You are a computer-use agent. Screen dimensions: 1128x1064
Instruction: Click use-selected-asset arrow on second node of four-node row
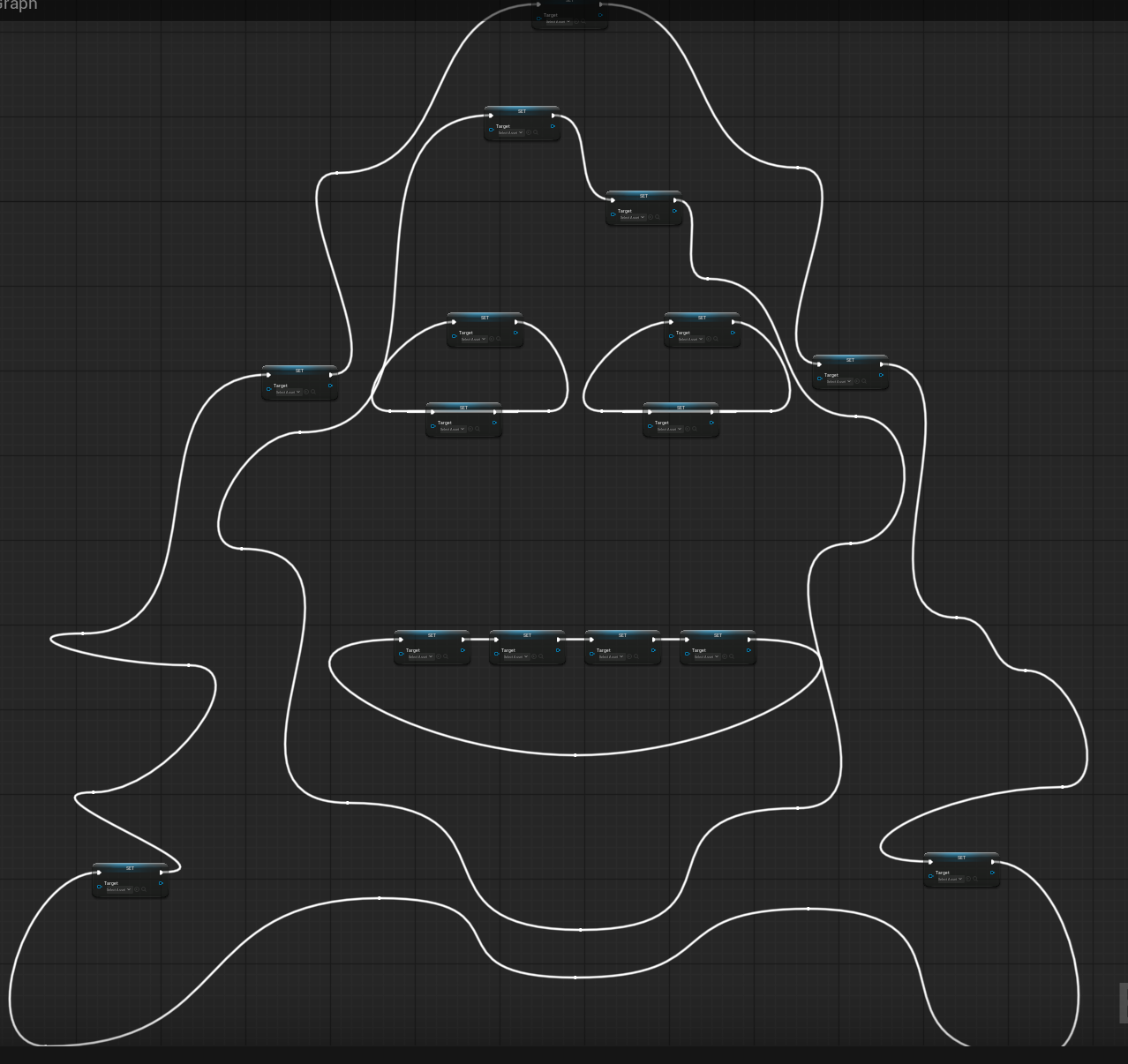(534, 656)
